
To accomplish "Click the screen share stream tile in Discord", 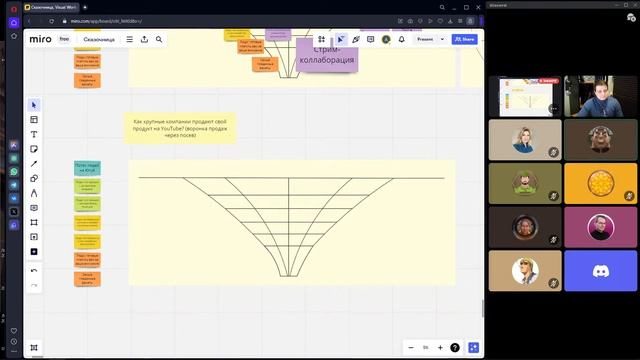I will [x=525, y=97].
